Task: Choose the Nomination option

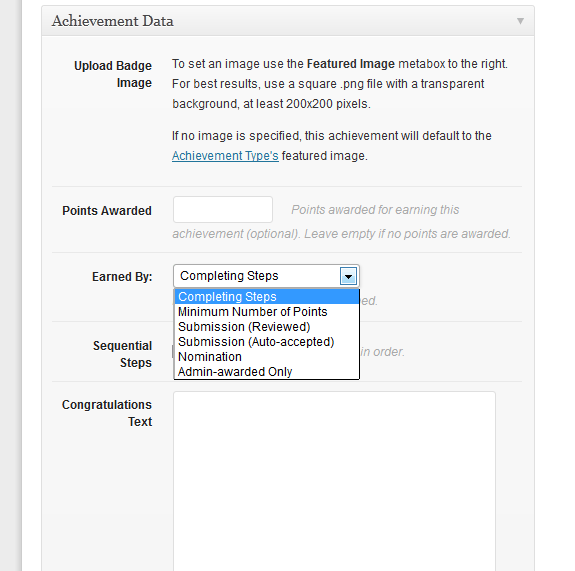Action: pos(267,357)
